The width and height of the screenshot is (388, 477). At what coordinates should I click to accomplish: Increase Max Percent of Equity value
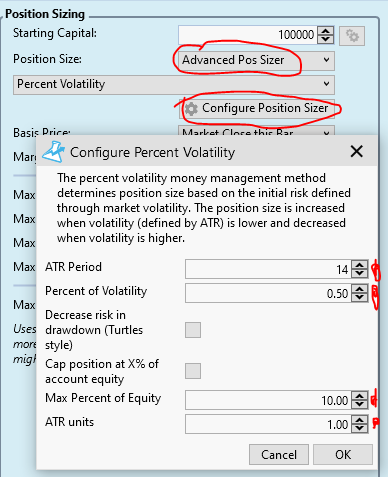tap(359, 396)
